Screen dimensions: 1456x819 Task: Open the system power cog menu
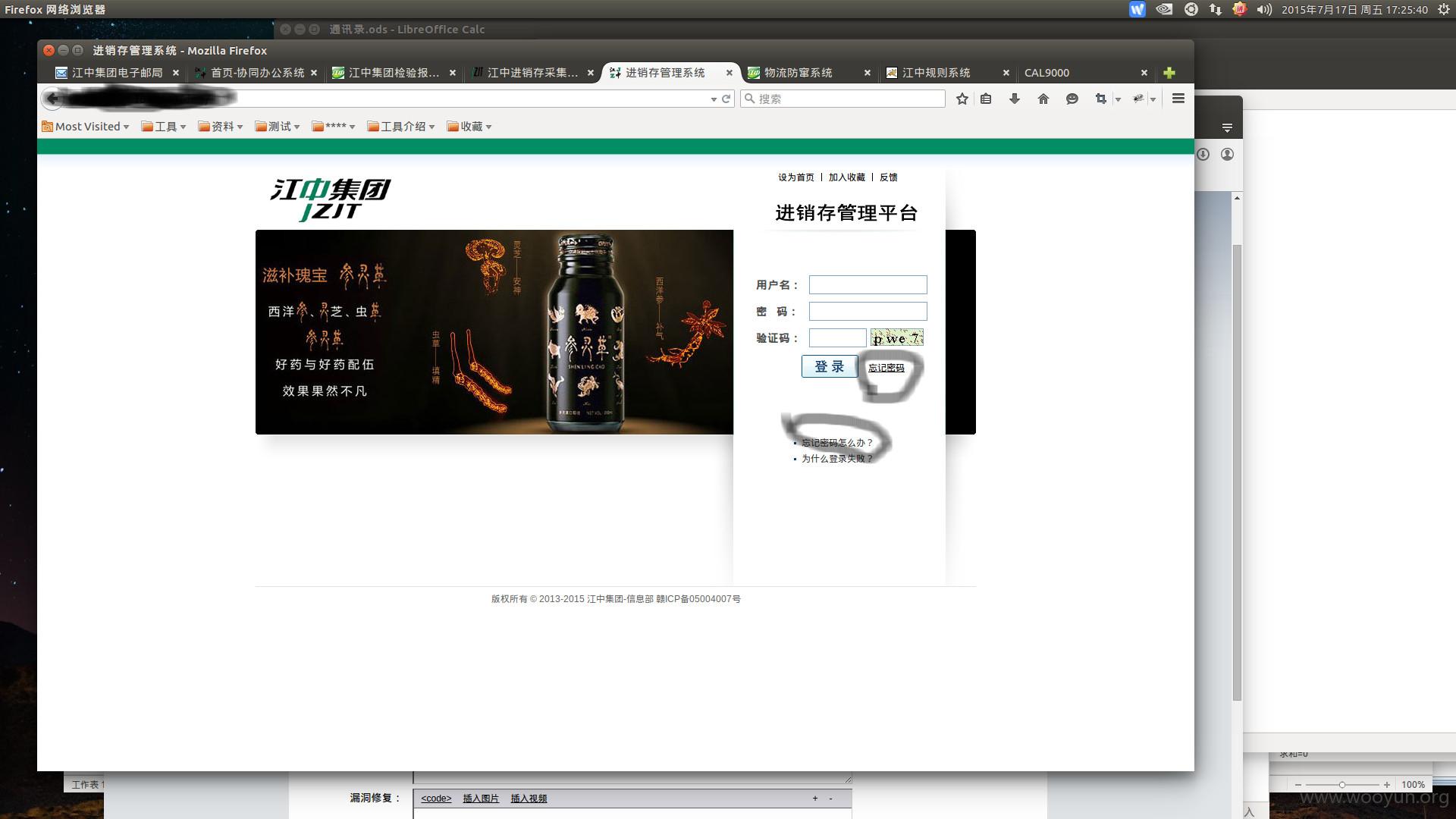point(1444,9)
